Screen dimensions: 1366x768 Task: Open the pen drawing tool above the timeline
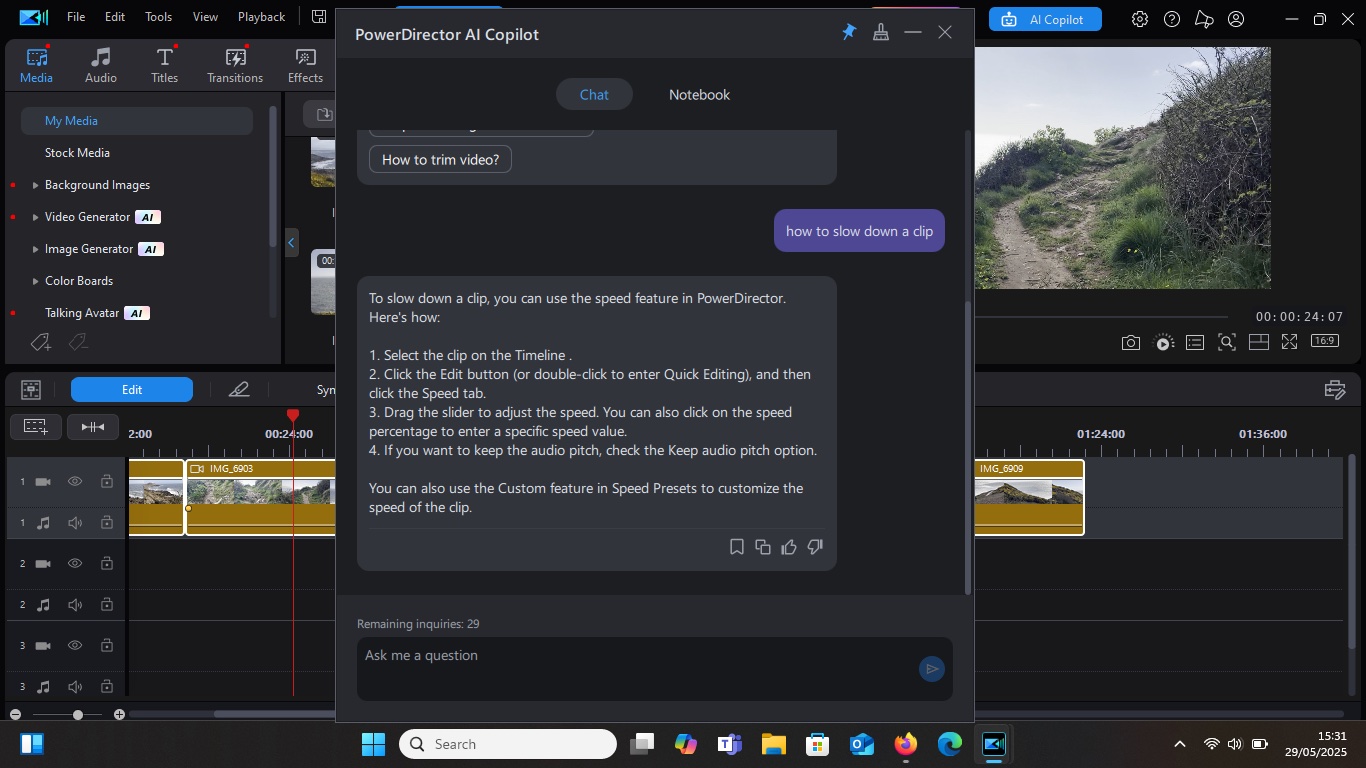[x=239, y=390]
